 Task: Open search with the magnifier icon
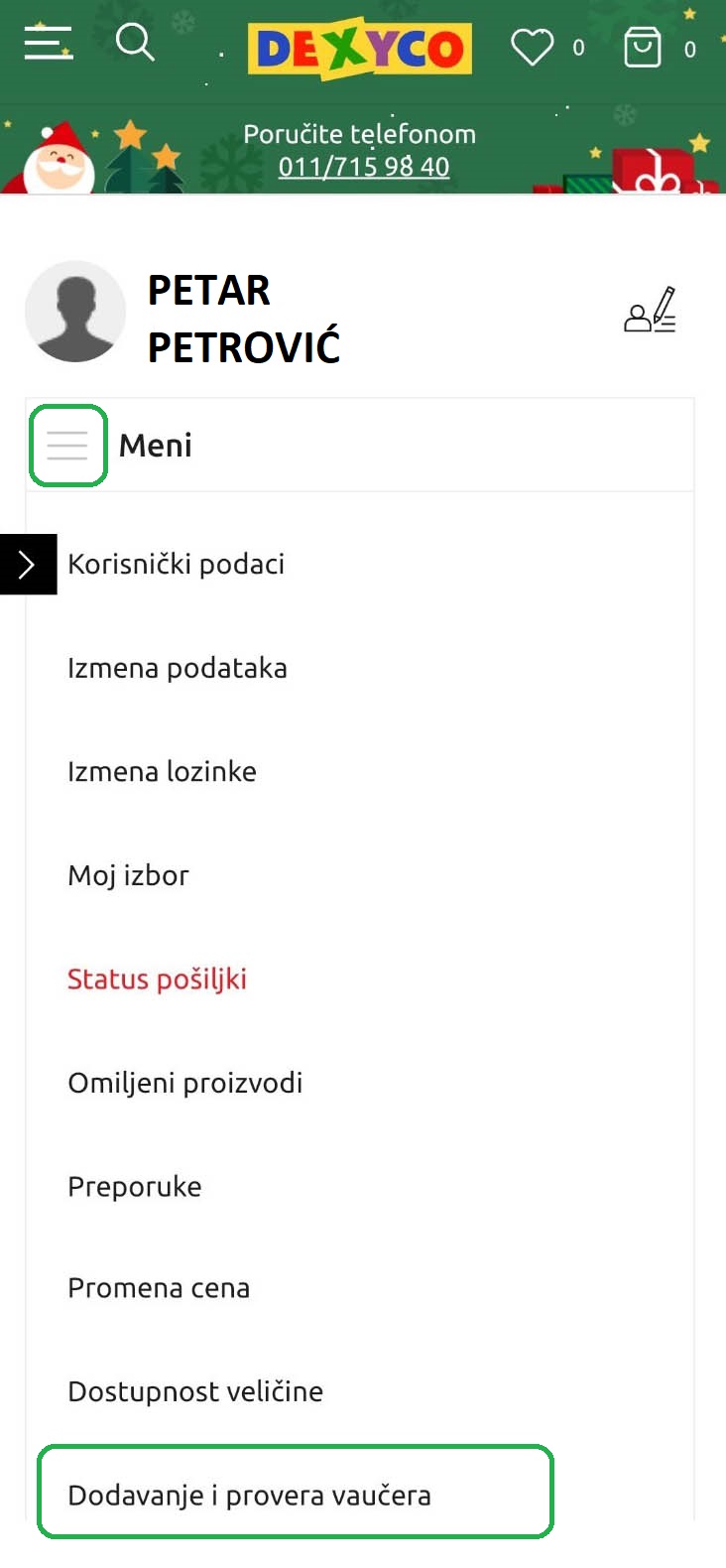pyautogui.click(x=135, y=43)
